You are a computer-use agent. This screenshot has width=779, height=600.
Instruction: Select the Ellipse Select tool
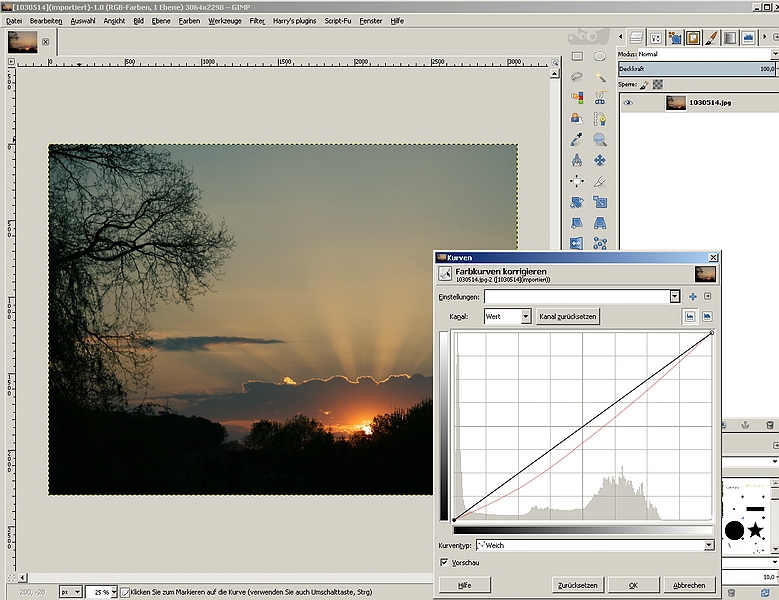click(600, 57)
